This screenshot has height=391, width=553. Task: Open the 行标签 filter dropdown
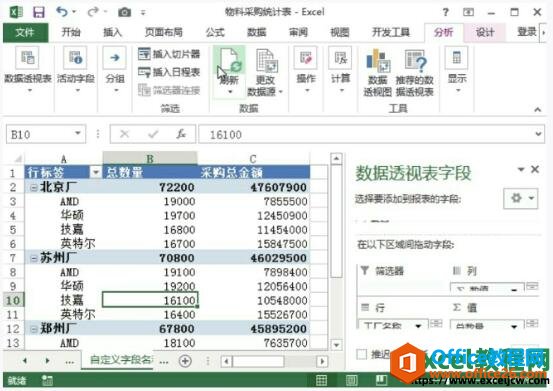point(96,172)
